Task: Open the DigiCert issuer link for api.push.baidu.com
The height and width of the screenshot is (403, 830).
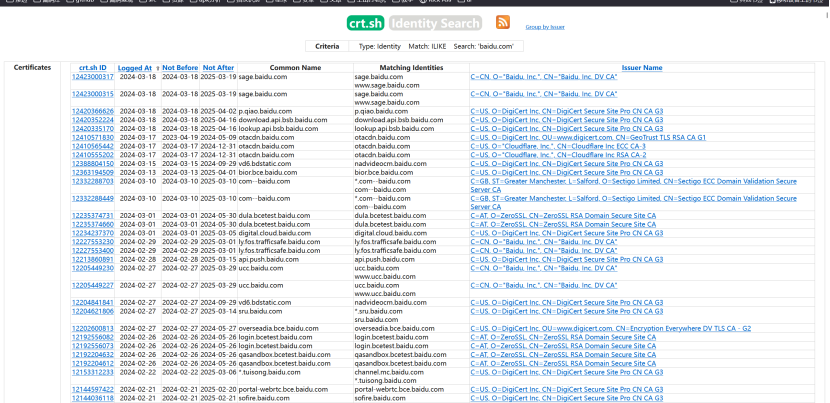Action: tap(566, 259)
